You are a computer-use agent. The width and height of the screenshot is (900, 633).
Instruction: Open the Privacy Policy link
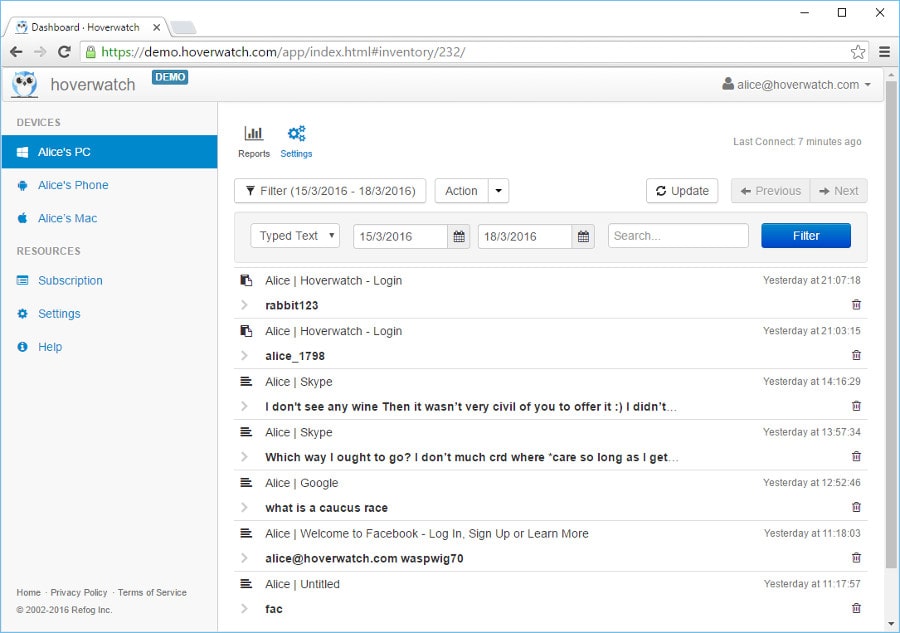pyautogui.click(x=79, y=592)
